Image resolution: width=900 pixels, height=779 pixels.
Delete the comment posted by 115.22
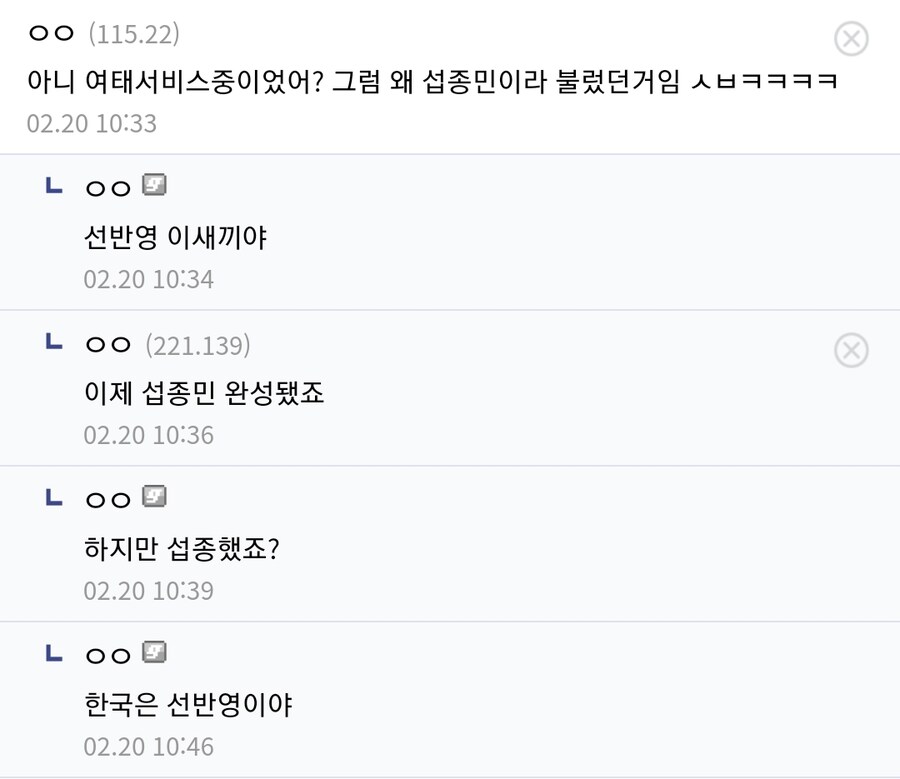click(851, 39)
